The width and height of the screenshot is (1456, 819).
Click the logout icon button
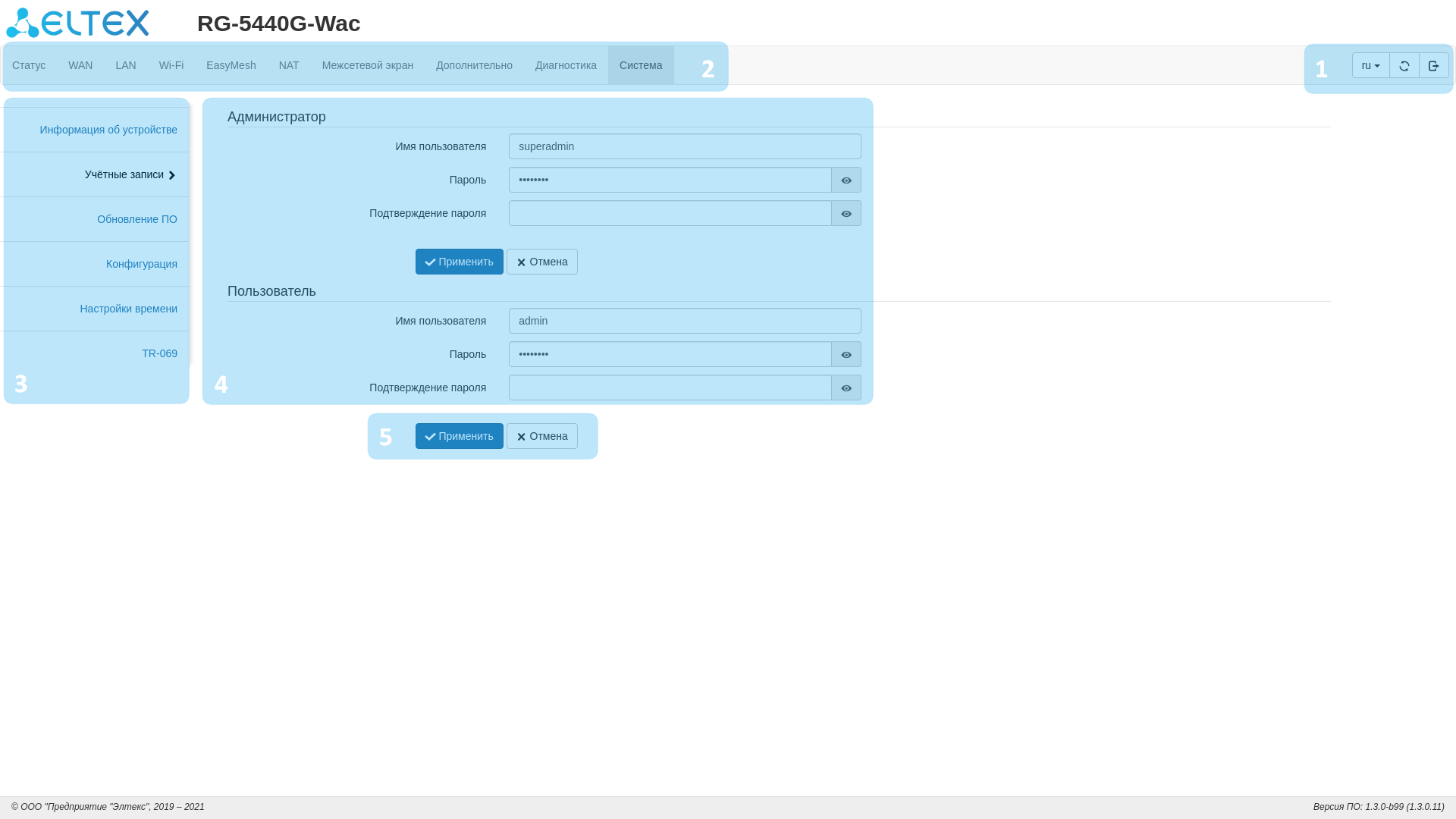pyautogui.click(x=1433, y=66)
